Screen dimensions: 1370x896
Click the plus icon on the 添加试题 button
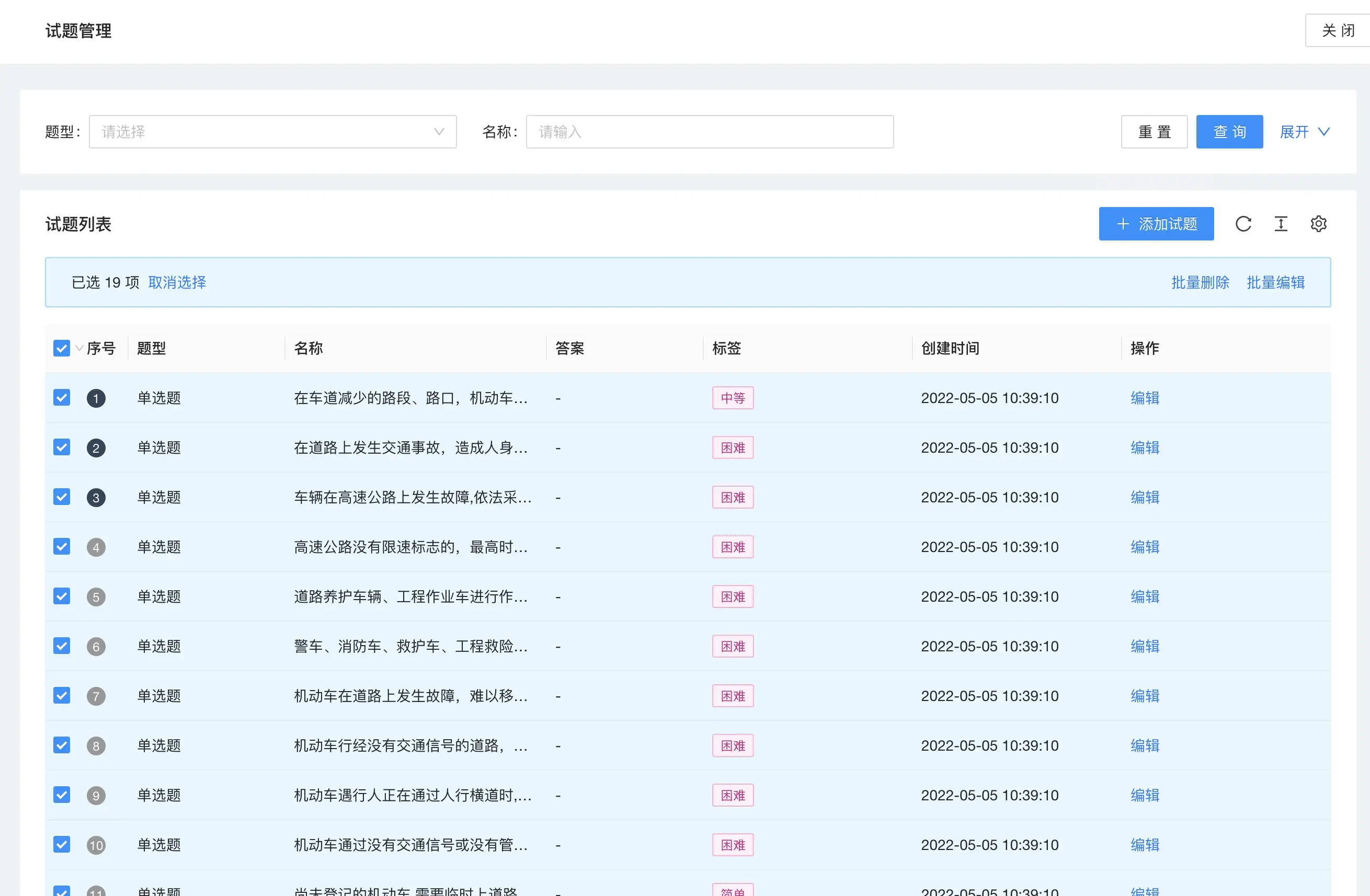[1123, 224]
